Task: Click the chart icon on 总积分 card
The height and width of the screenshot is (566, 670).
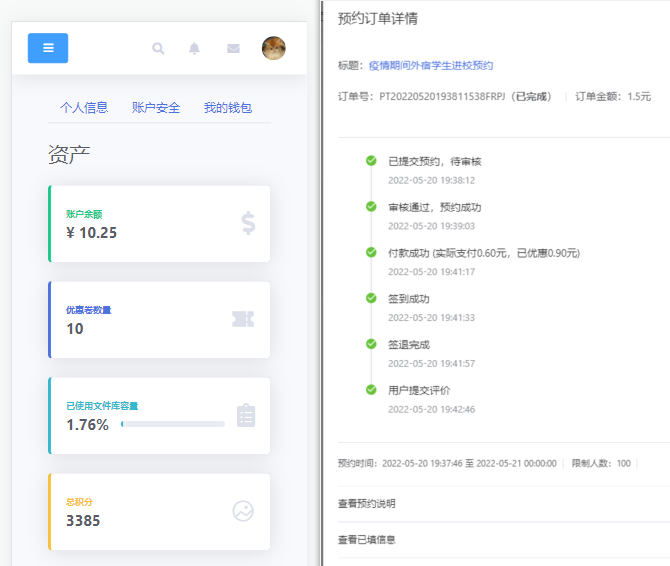Action: 243,511
